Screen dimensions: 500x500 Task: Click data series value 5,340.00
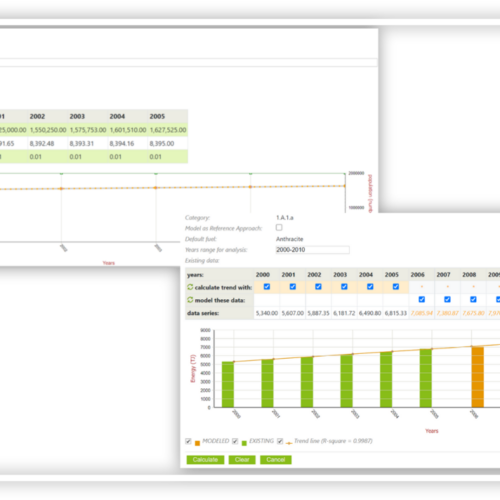[267, 313]
